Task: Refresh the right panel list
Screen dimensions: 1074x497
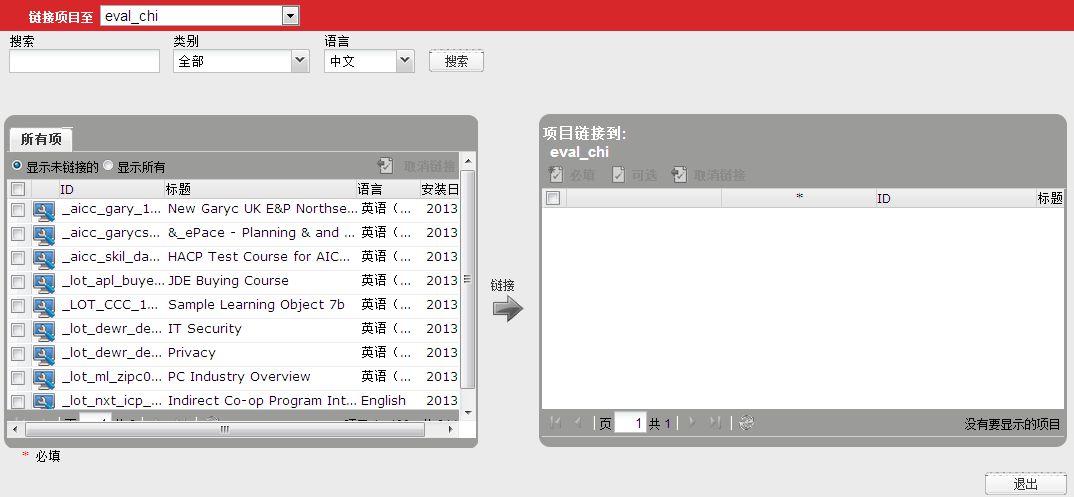Action: [747, 423]
